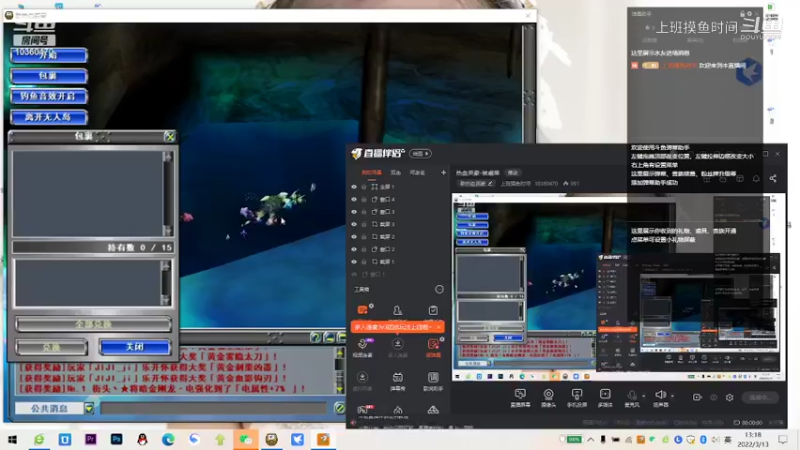Hide the 截屏 1 layer
800x450 pixels.
[354, 262]
